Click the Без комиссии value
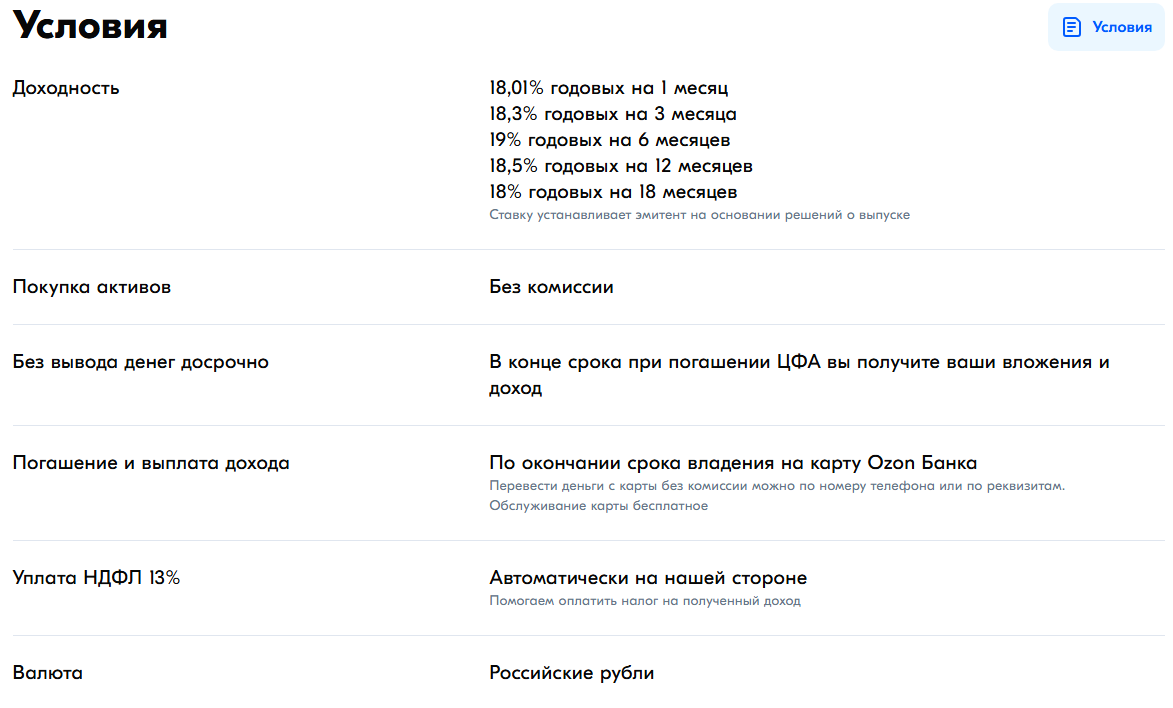Screen dimensions: 1173x708 [x=551, y=287]
